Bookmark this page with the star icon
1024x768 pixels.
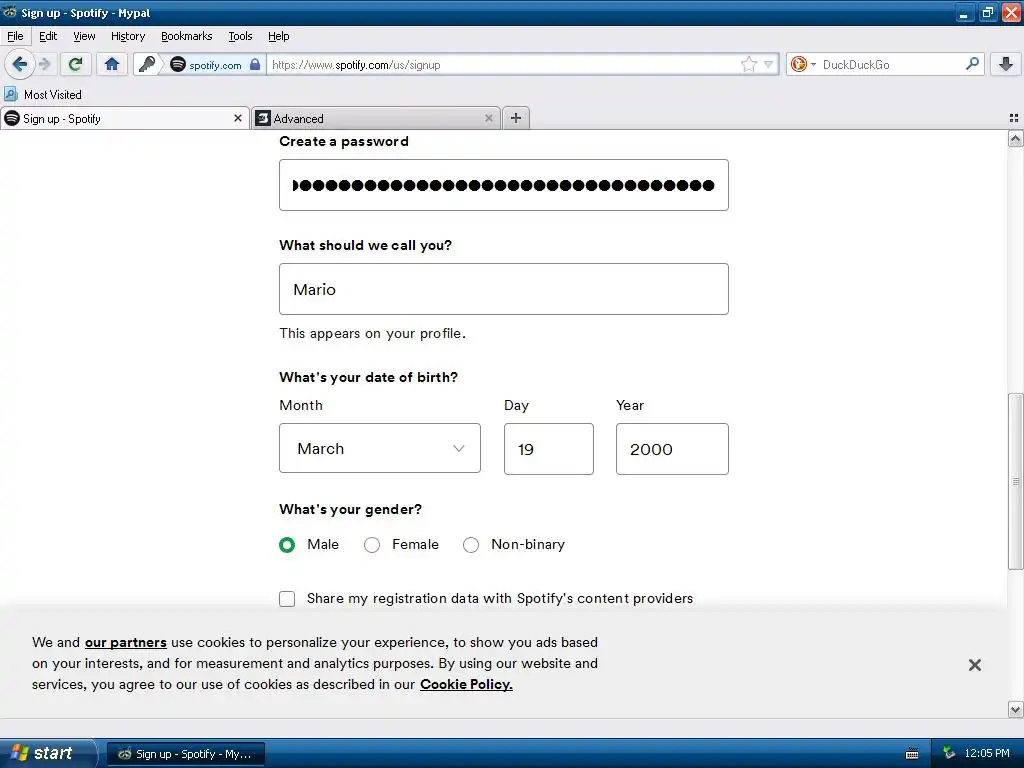[x=748, y=64]
